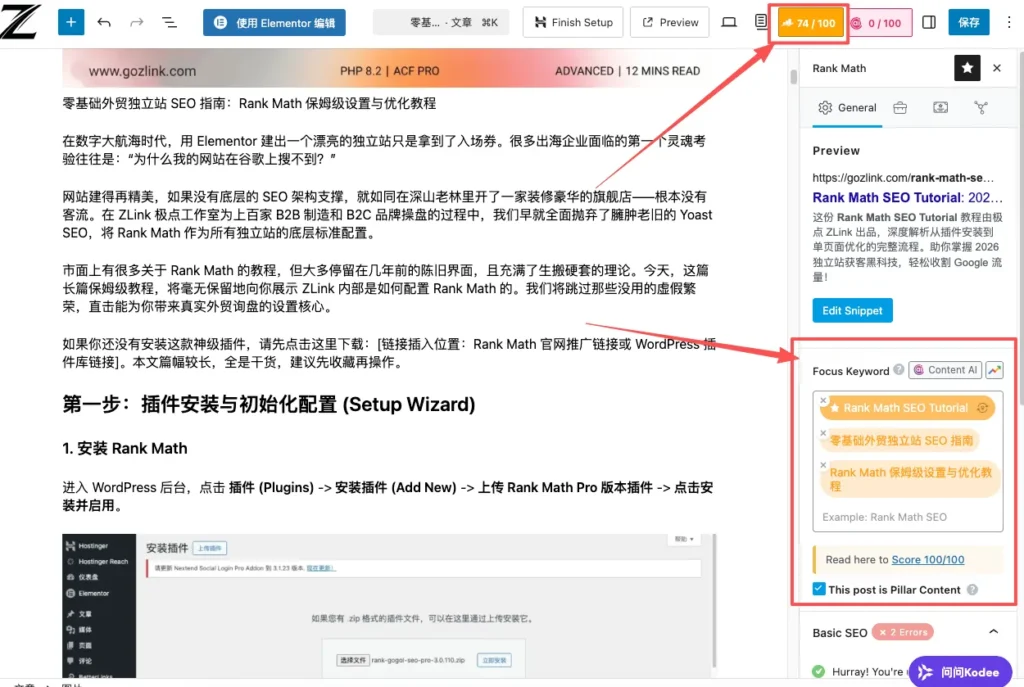Open the keyword trends chart icon
Viewport: 1024px width, 687px height.
tap(994, 370)
